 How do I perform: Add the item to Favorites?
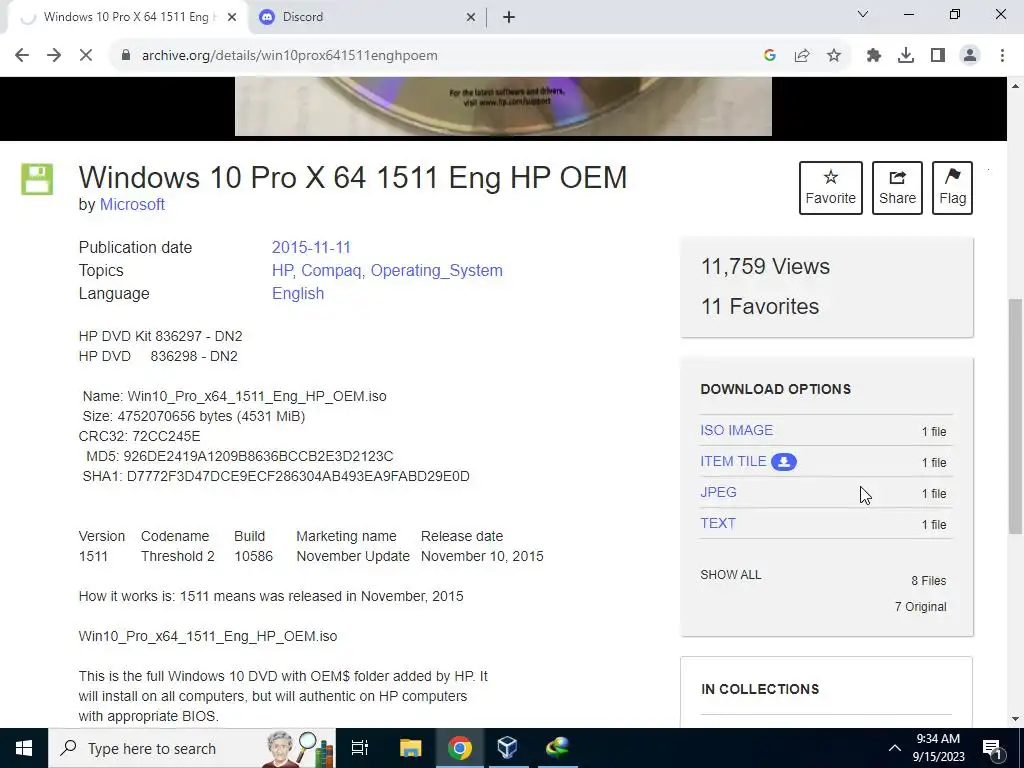point(830,188)
